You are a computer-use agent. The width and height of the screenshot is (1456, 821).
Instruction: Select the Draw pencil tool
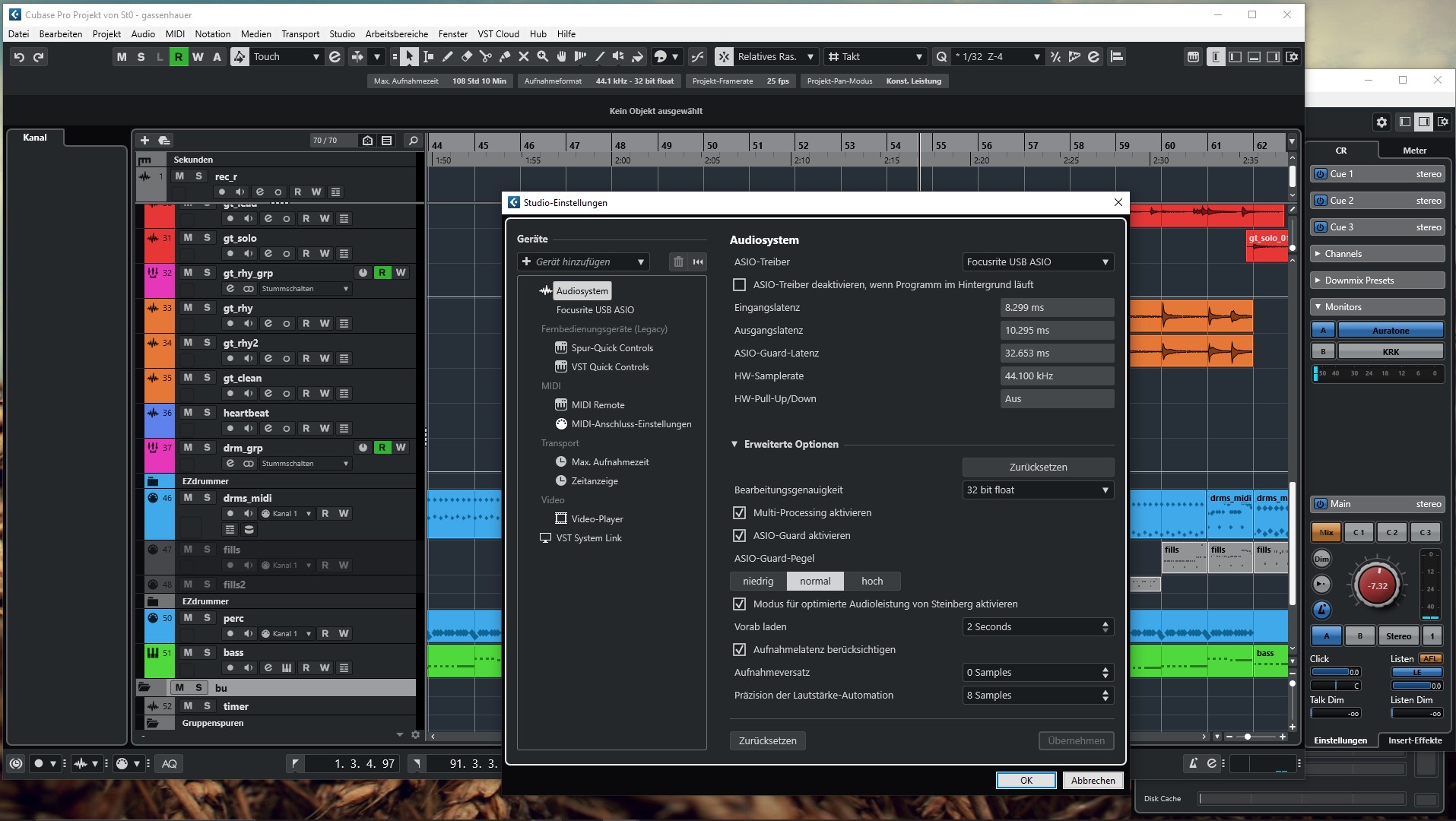coord(448,57)
